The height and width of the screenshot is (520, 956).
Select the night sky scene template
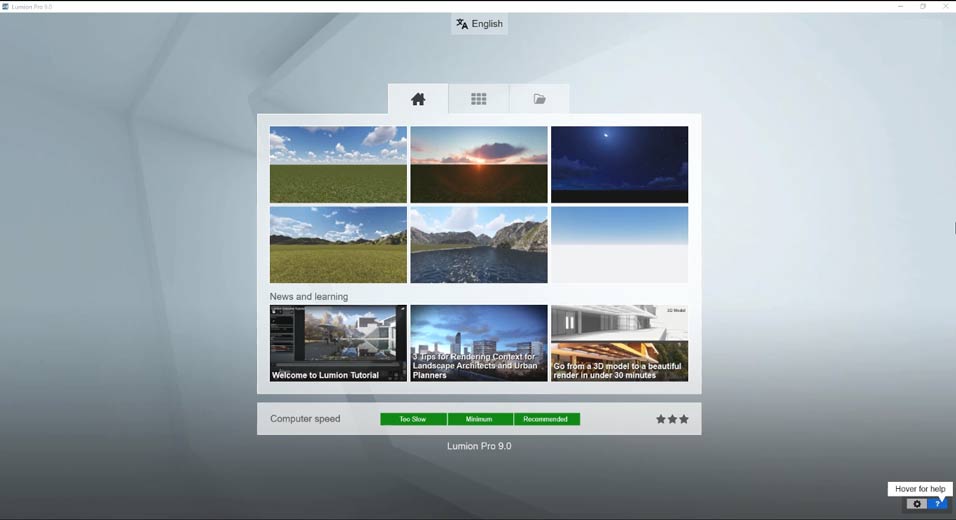(x=619, y=164)
